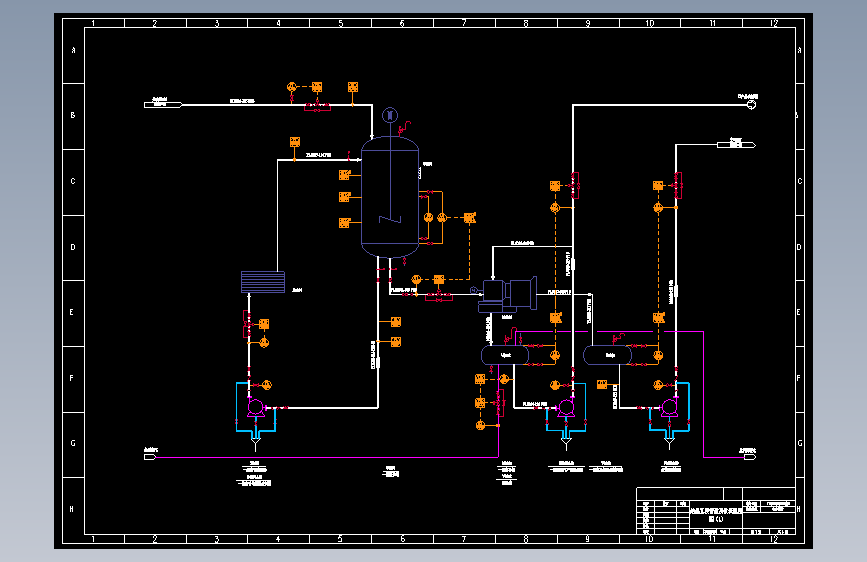Click the upper orange box on the vessel bottom outlet pipe

click(x=395, y=321)
